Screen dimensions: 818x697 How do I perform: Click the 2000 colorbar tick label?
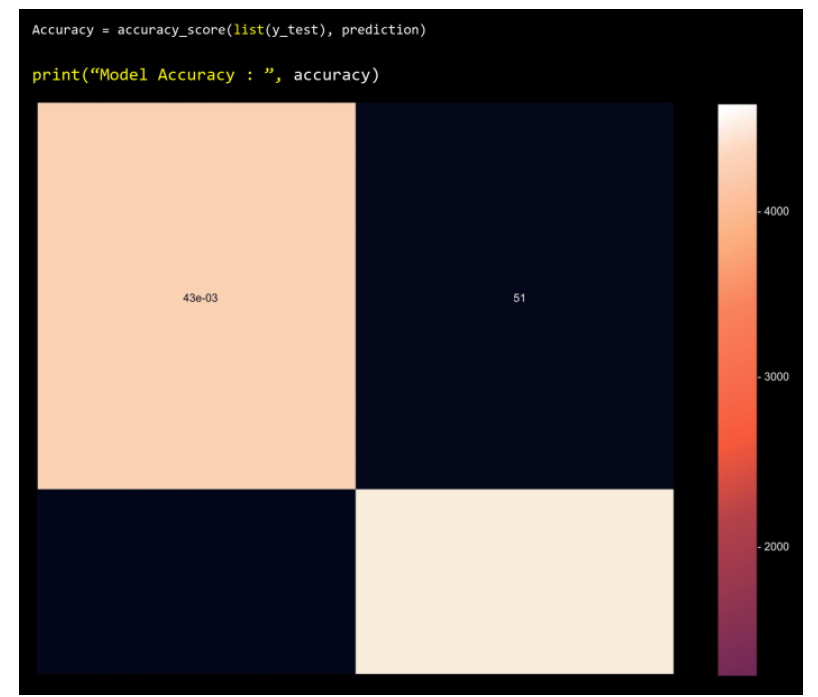point(776,547)
